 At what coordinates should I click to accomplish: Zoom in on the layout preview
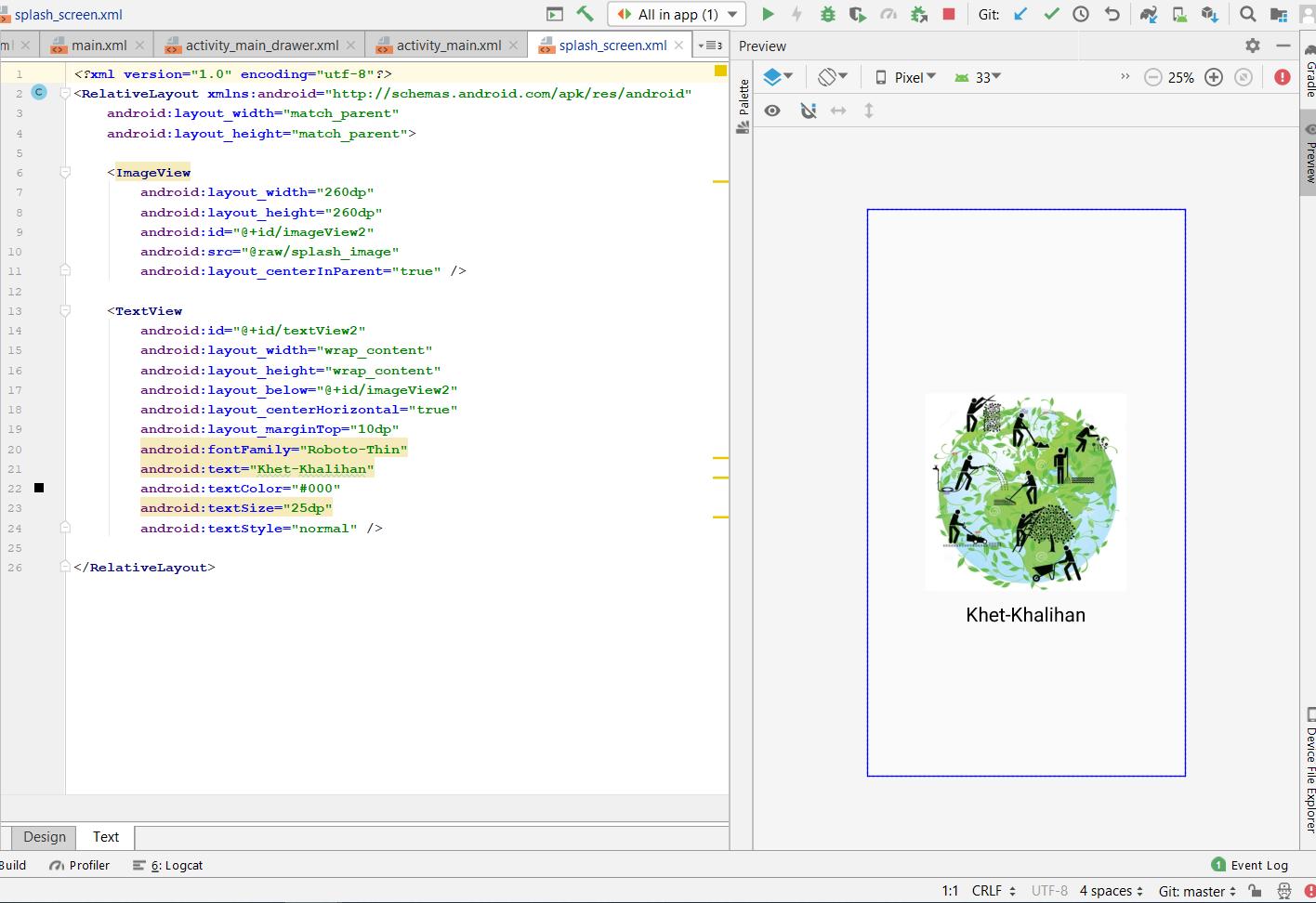pyautogui.click(x=1214, y=77)
